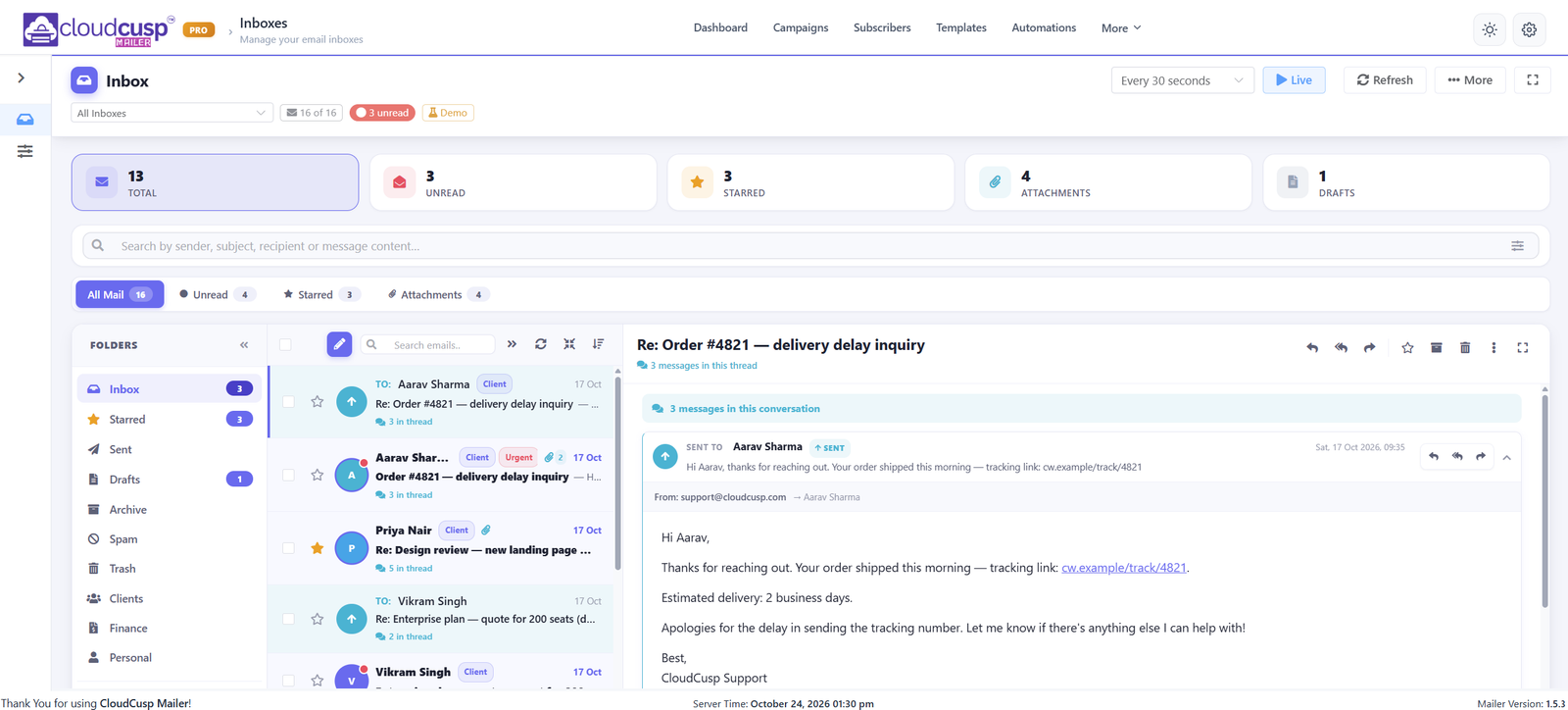Click the refresh icon in the email list toolbar

[541, 344]
